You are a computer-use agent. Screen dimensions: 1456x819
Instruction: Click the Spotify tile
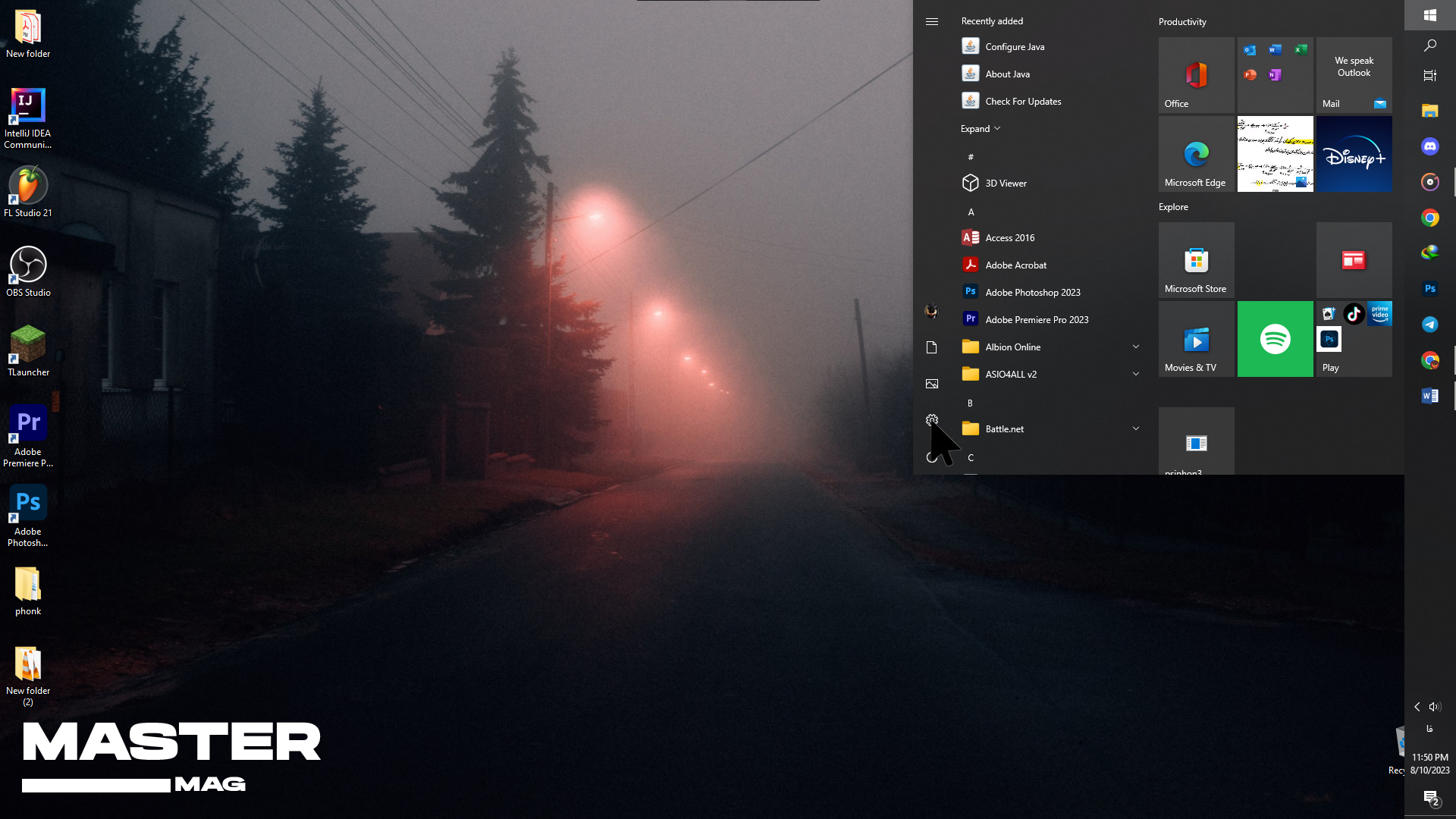pyautogui.click(x=1275, y=339)
